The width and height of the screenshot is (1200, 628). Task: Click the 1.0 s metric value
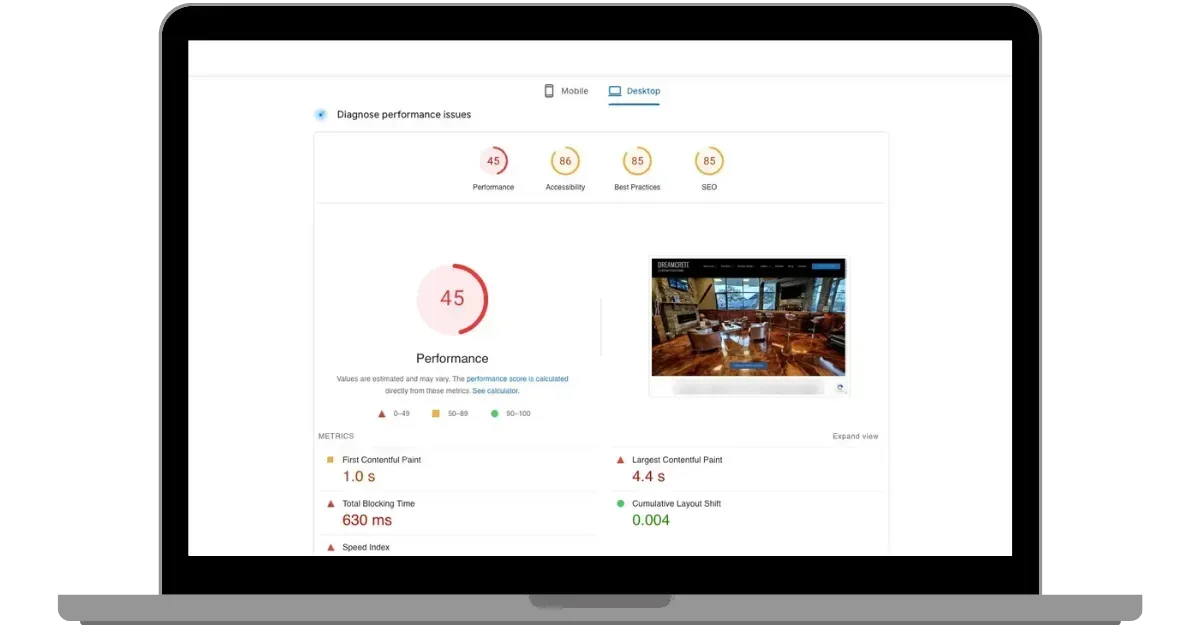click(x=359, y=477)
